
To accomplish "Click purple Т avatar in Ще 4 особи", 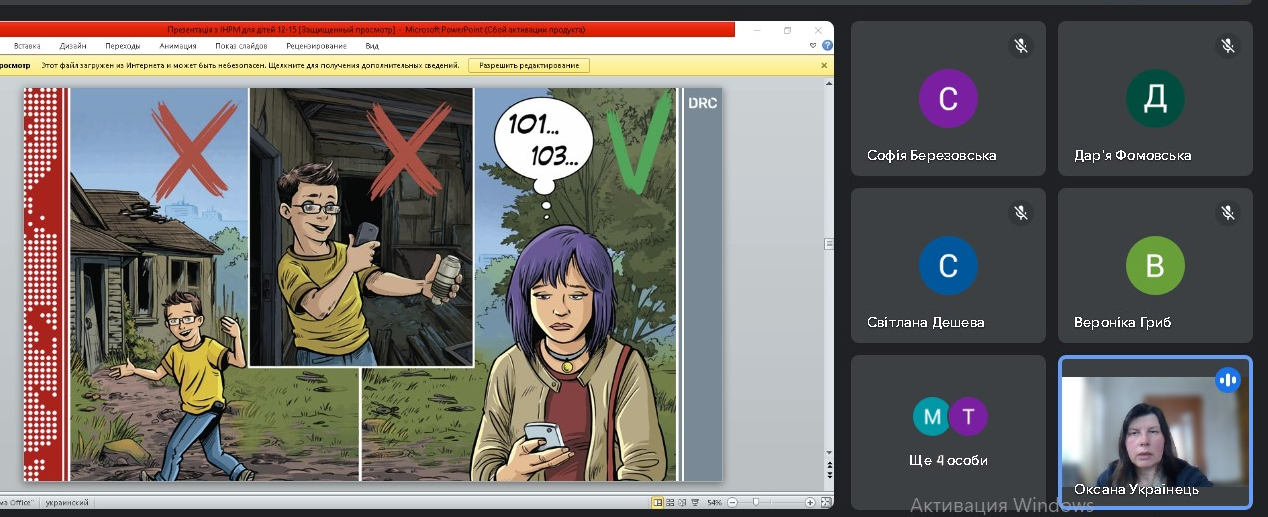I will click(x=968, y=416).
